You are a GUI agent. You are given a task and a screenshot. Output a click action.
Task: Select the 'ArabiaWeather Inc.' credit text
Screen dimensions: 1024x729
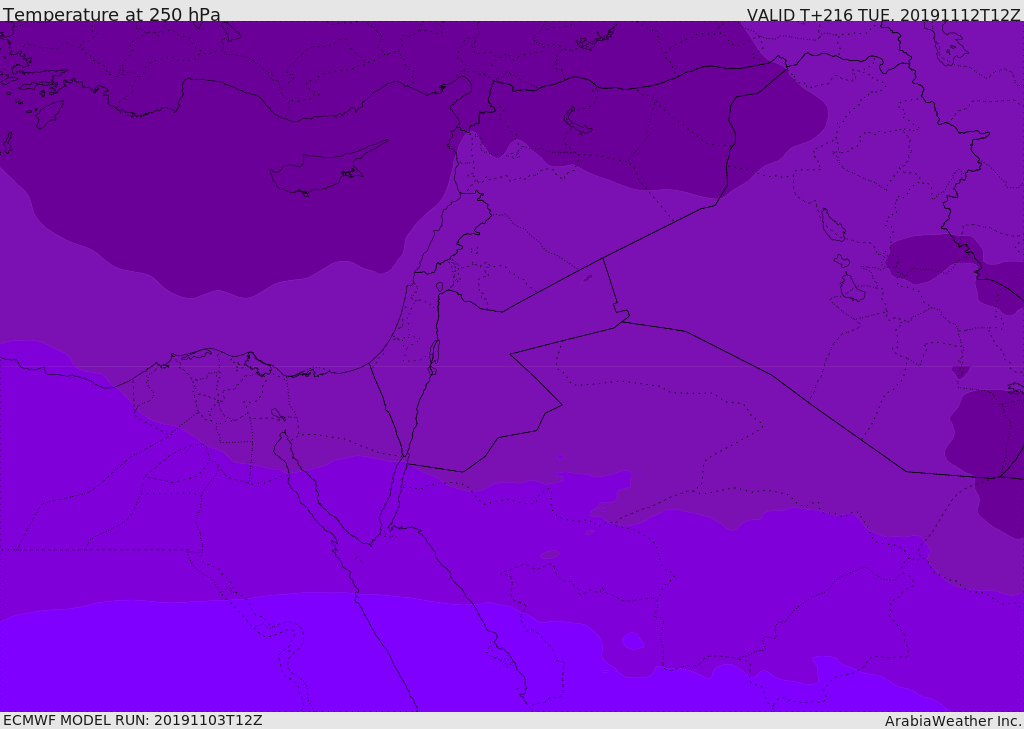[x=954, y=721]
